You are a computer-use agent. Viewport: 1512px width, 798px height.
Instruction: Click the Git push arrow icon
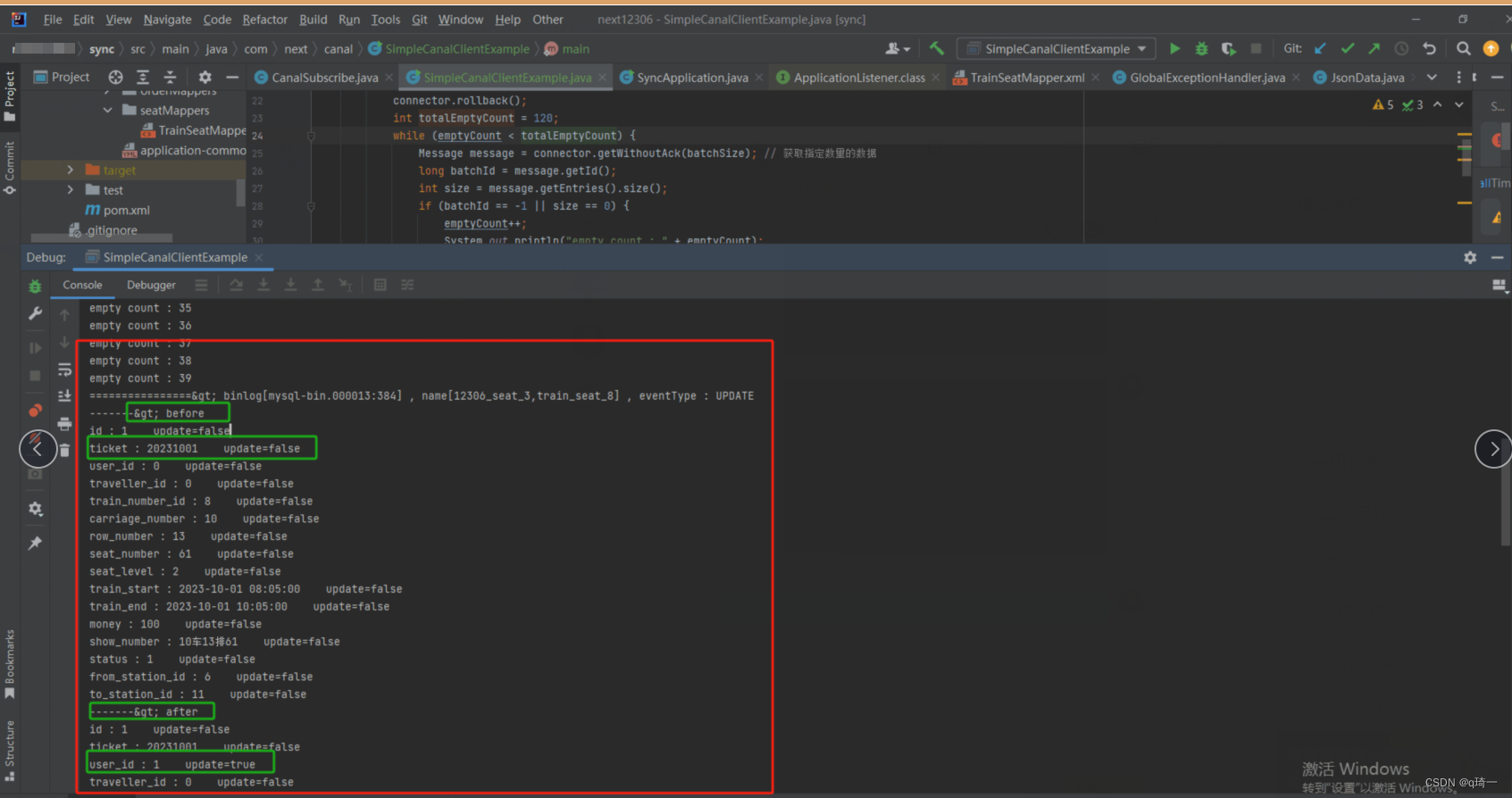click(x=1374, y=48)
